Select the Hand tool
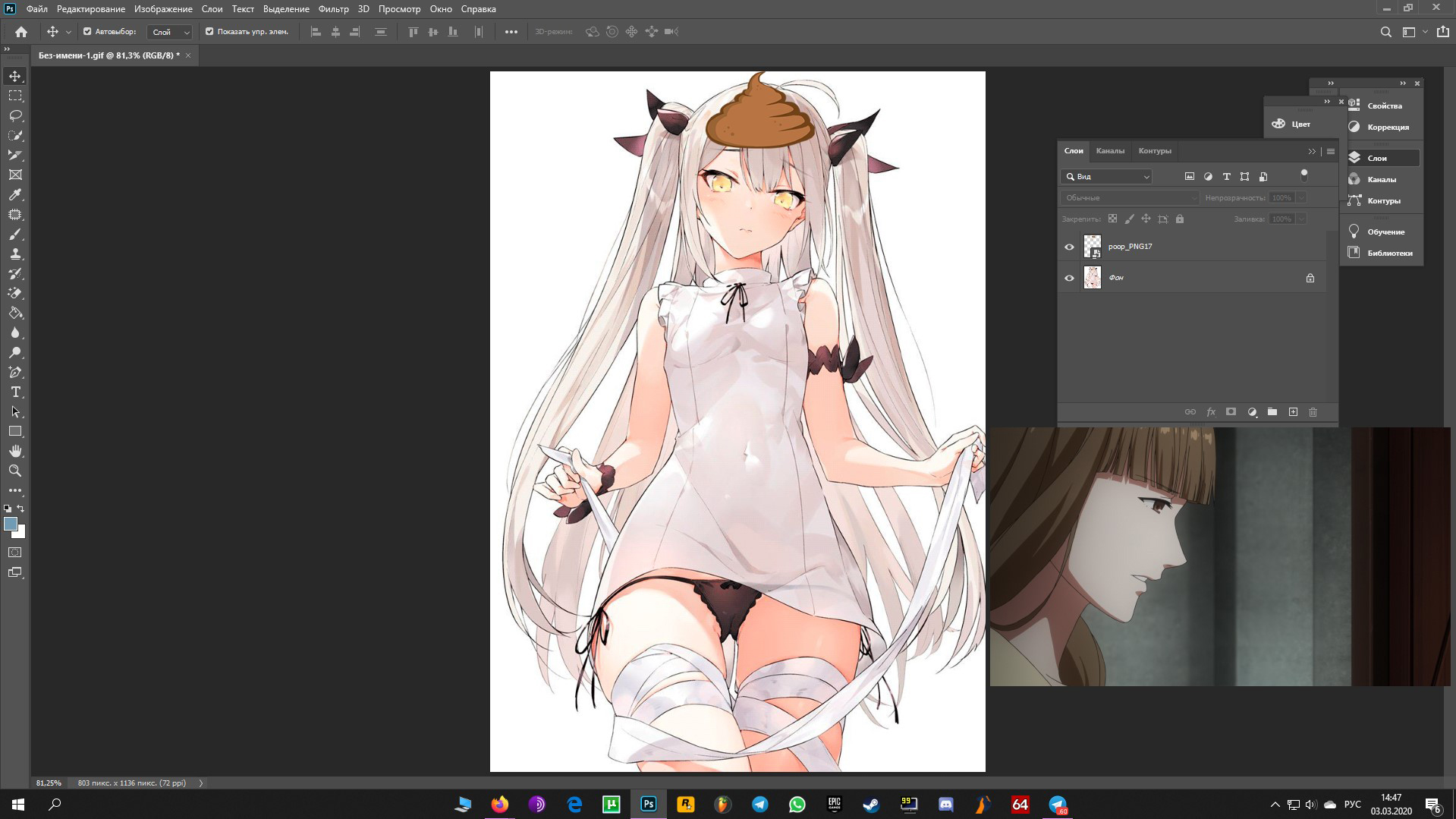The height and width of the screenshot is (819, 1456). [15, 451]
